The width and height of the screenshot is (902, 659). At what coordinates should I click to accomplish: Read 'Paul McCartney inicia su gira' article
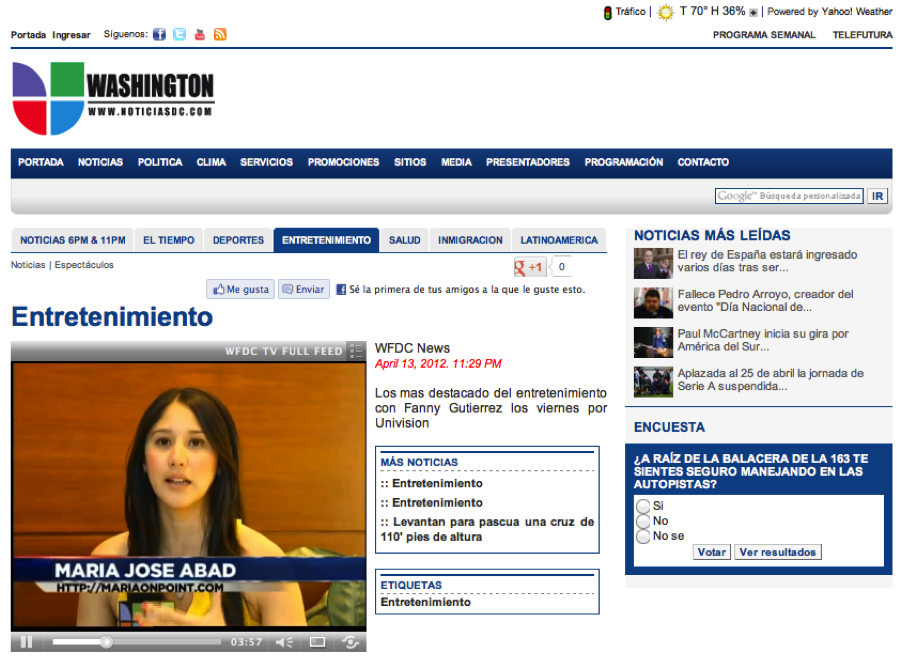(x=763, y=340)
